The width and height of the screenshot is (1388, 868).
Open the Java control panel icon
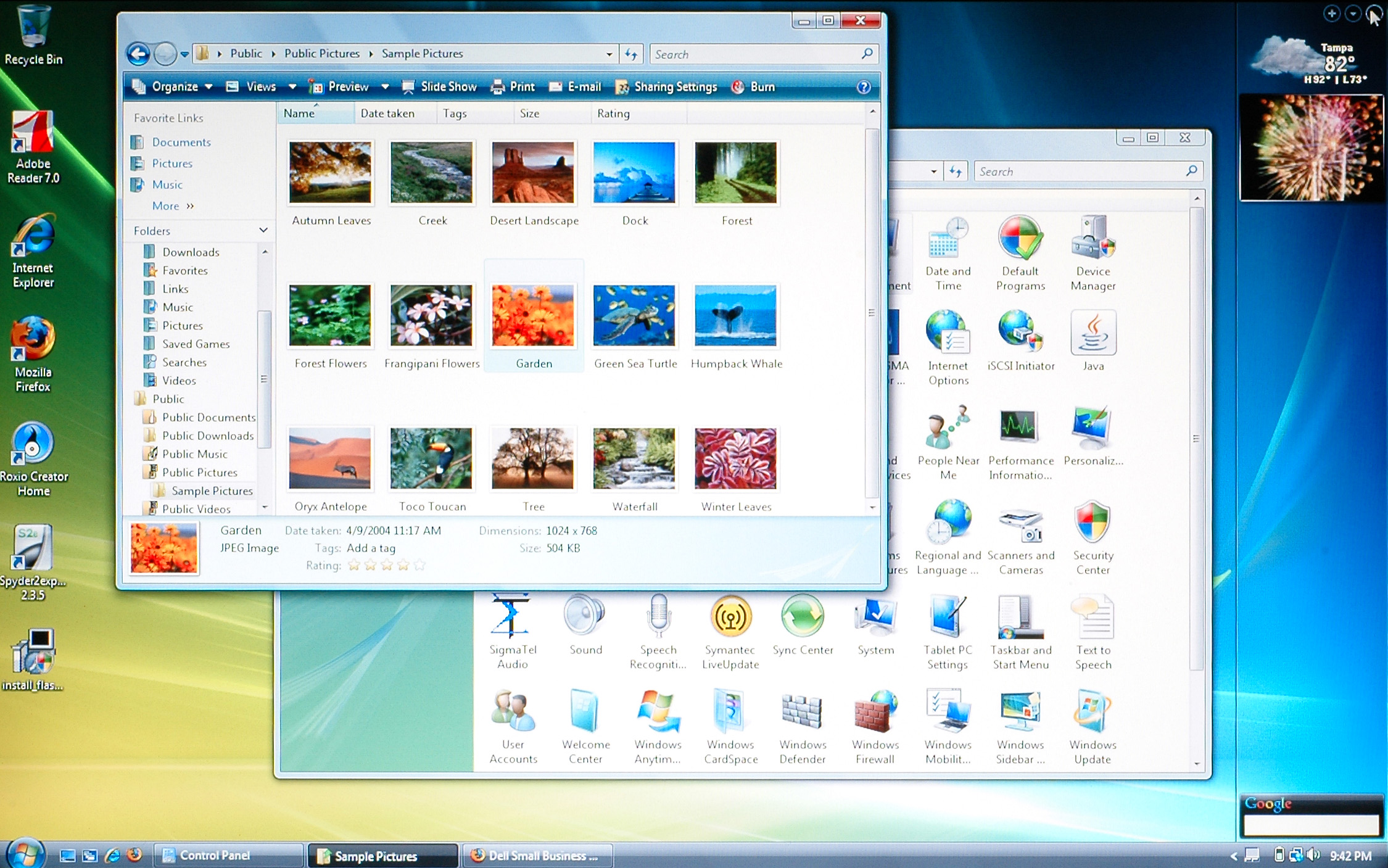pos(1093,341)
